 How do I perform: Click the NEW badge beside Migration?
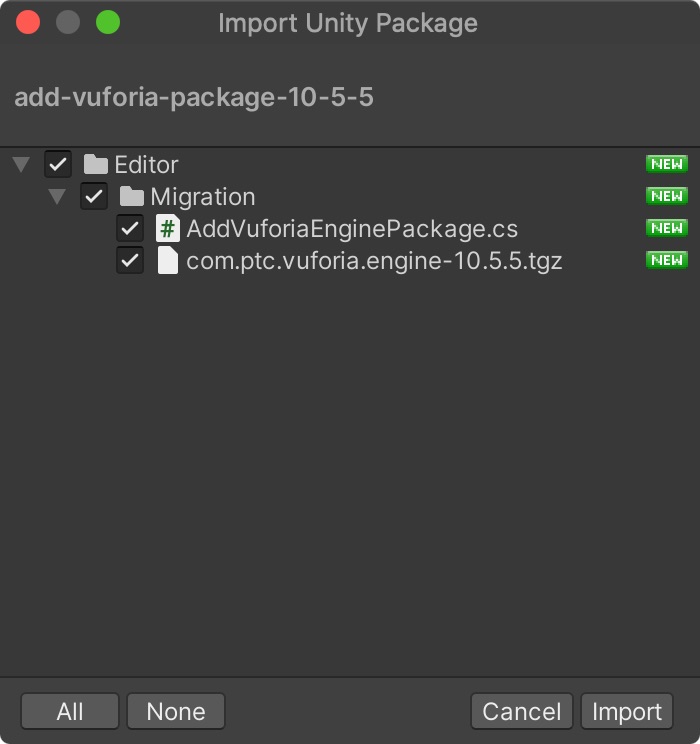coord(666,196)
